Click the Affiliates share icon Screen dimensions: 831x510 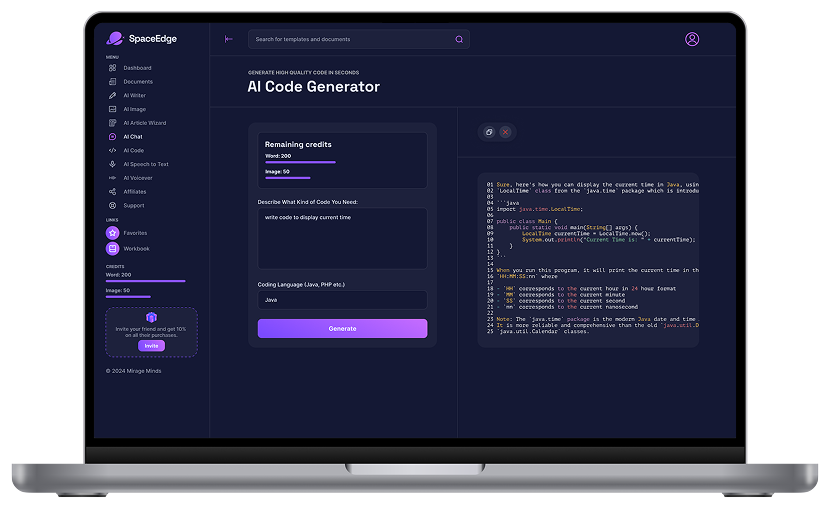tap(112, 192)
